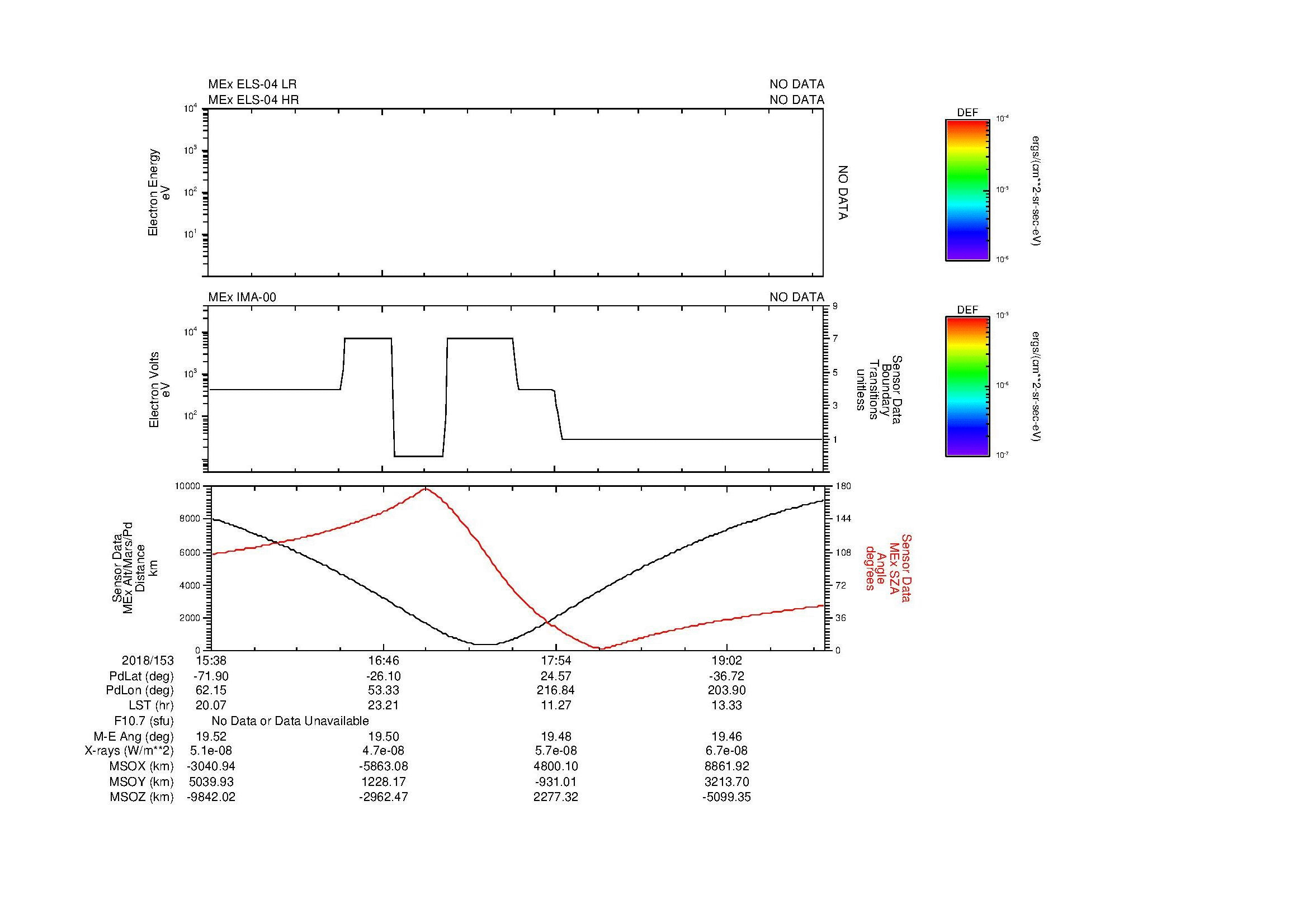Click 'No Data or Data Unavailable' text
The width and height of the screenshot is (1308, 924).
[x=290, y=721]
